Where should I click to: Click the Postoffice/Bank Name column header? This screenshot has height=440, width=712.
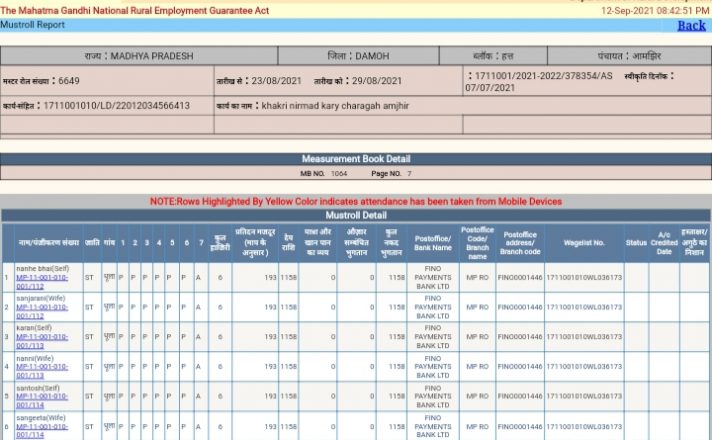pos(433,243)
